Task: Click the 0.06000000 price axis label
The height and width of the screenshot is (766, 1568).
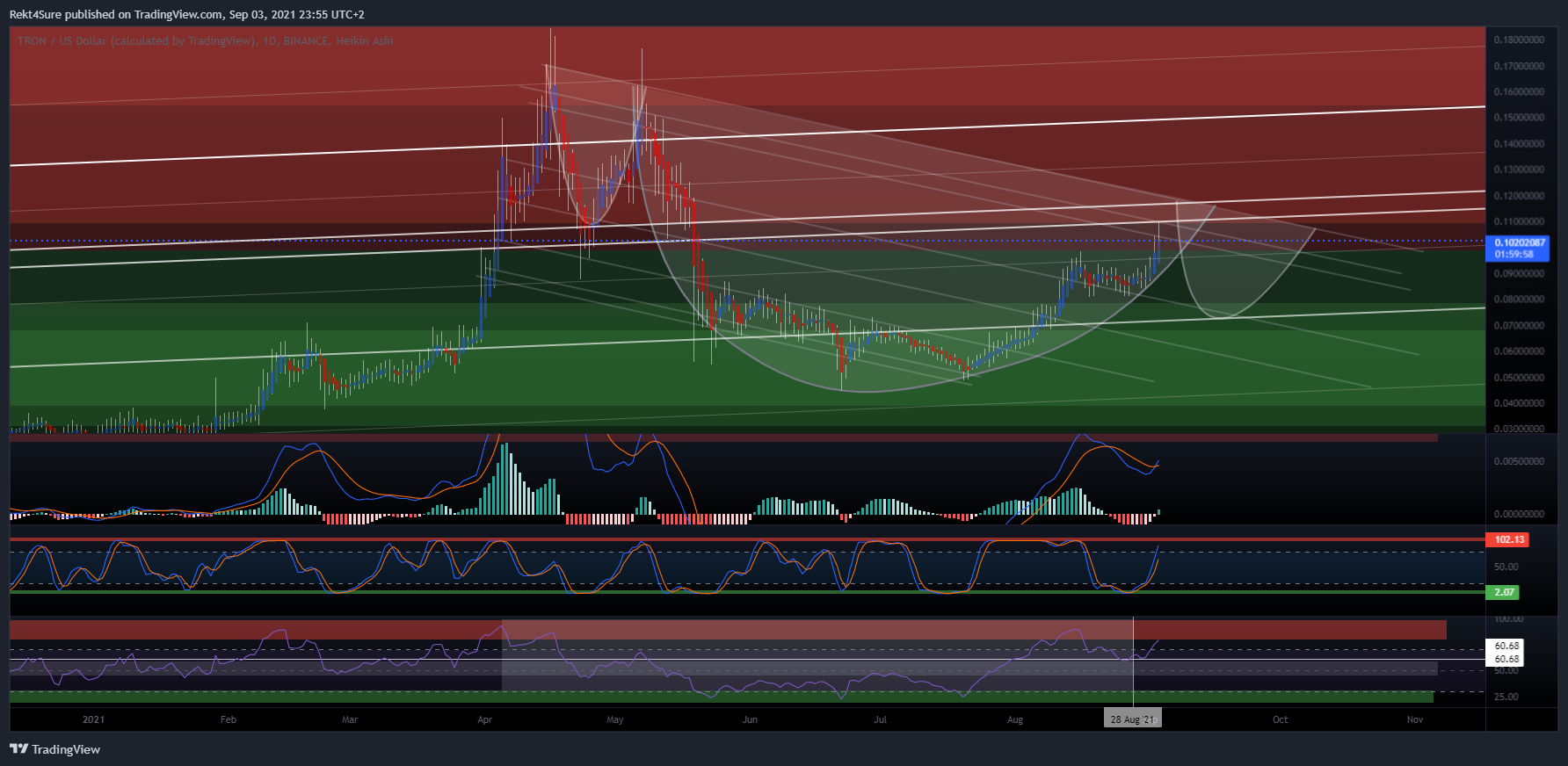Action: pos(1519,350)
